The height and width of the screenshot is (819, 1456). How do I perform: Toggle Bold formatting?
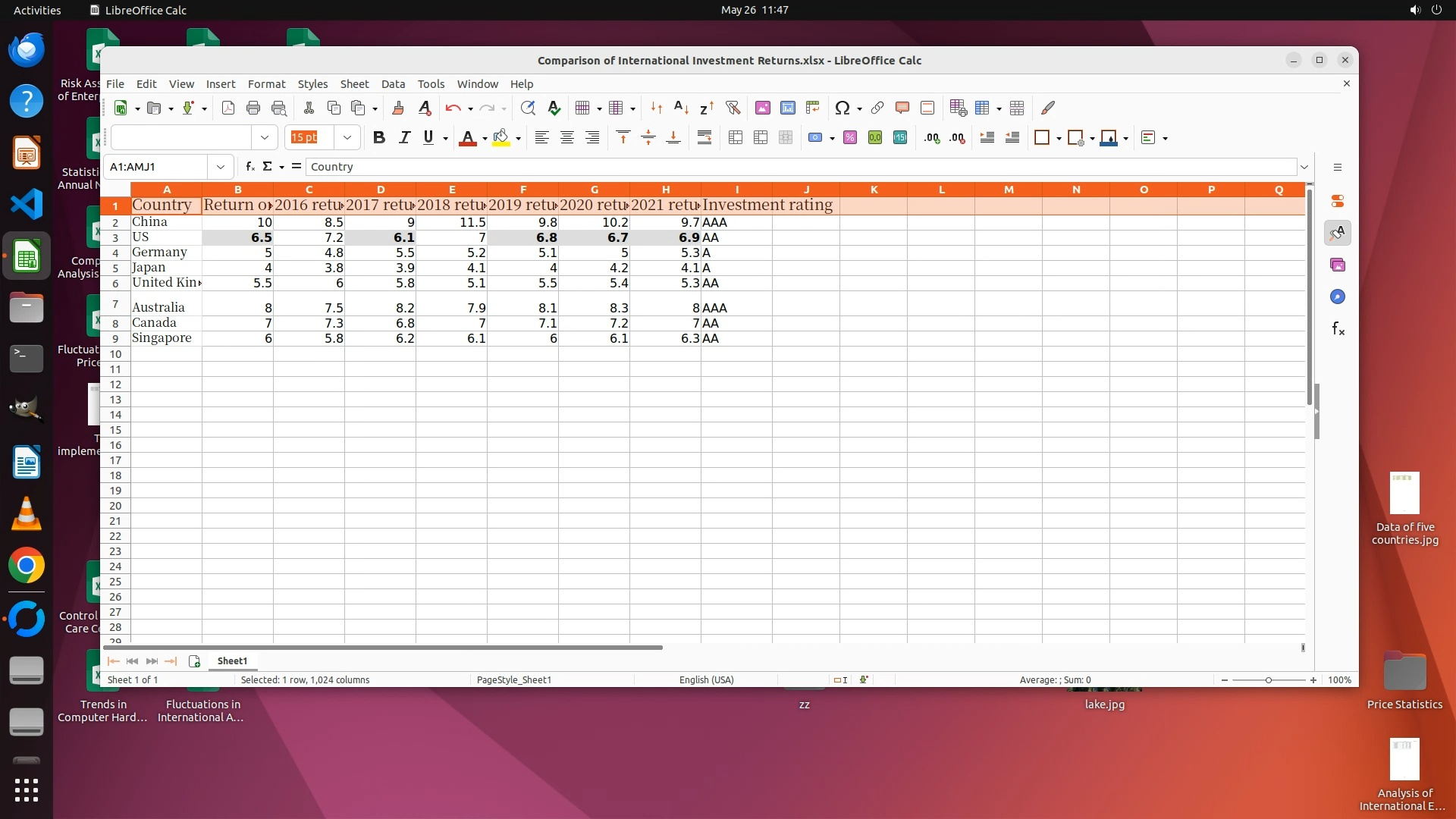pyautogui.click(x=379, y=138)
